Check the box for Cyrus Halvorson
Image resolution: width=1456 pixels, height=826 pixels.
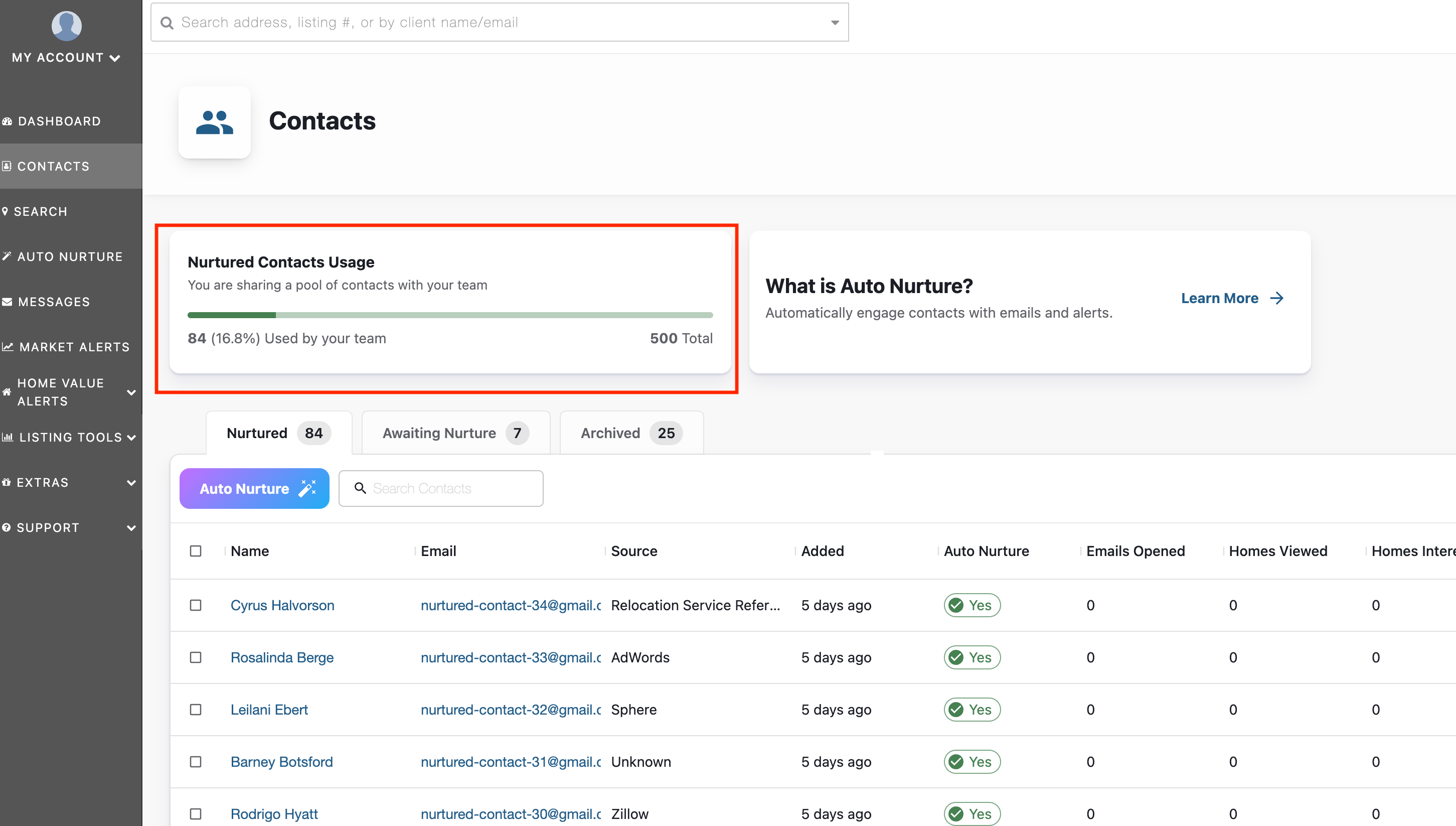[196, 605]
